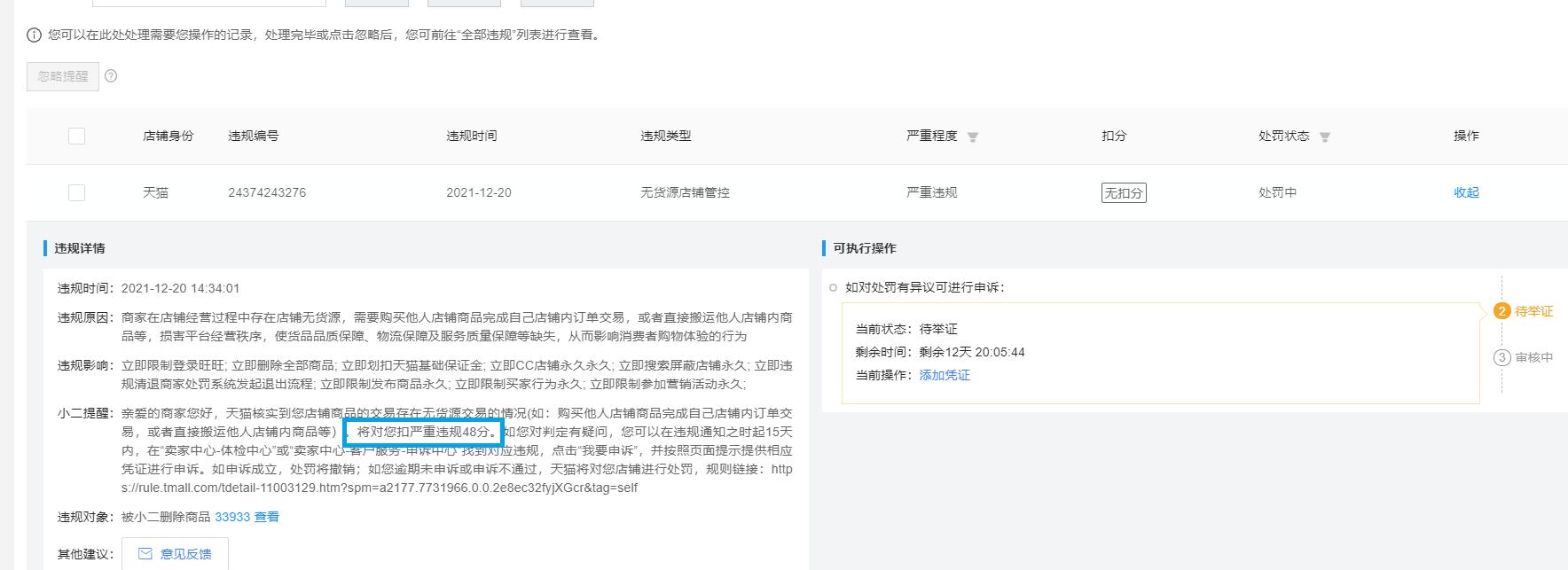
Task: Click violation number 24374243276
Action: 267,192
